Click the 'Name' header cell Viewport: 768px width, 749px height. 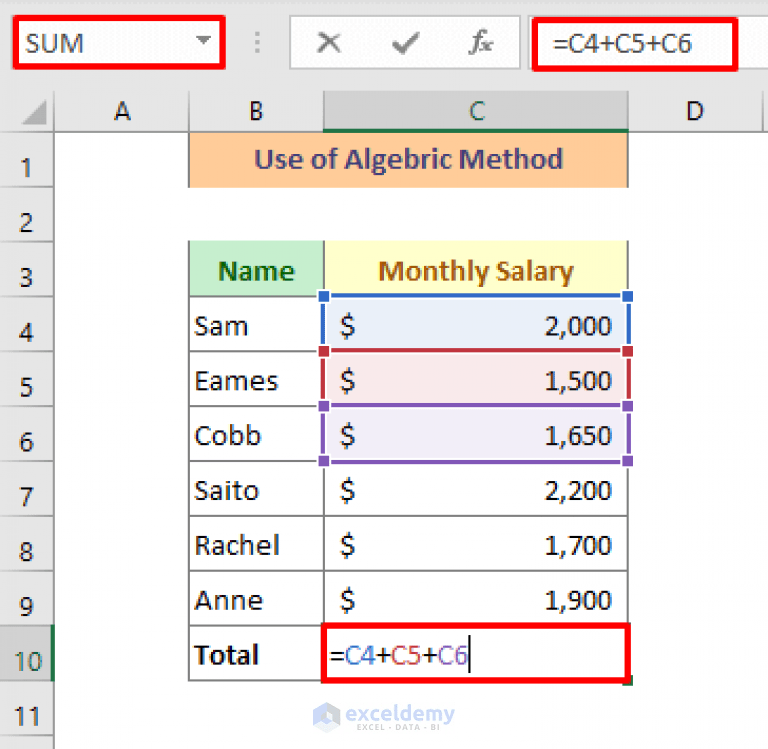256,269
